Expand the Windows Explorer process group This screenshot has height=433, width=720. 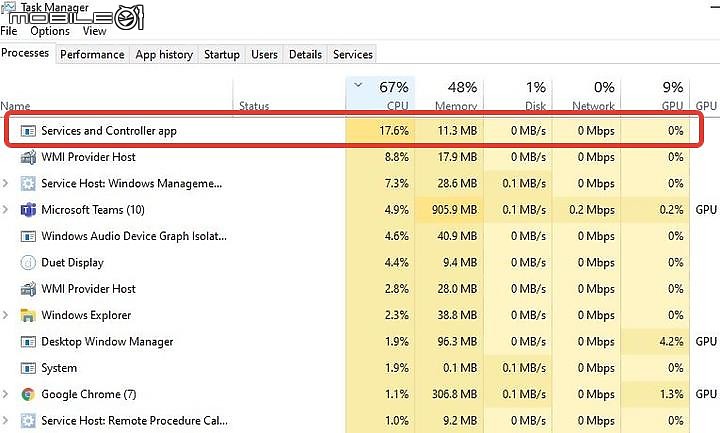[x=6, y=315]
